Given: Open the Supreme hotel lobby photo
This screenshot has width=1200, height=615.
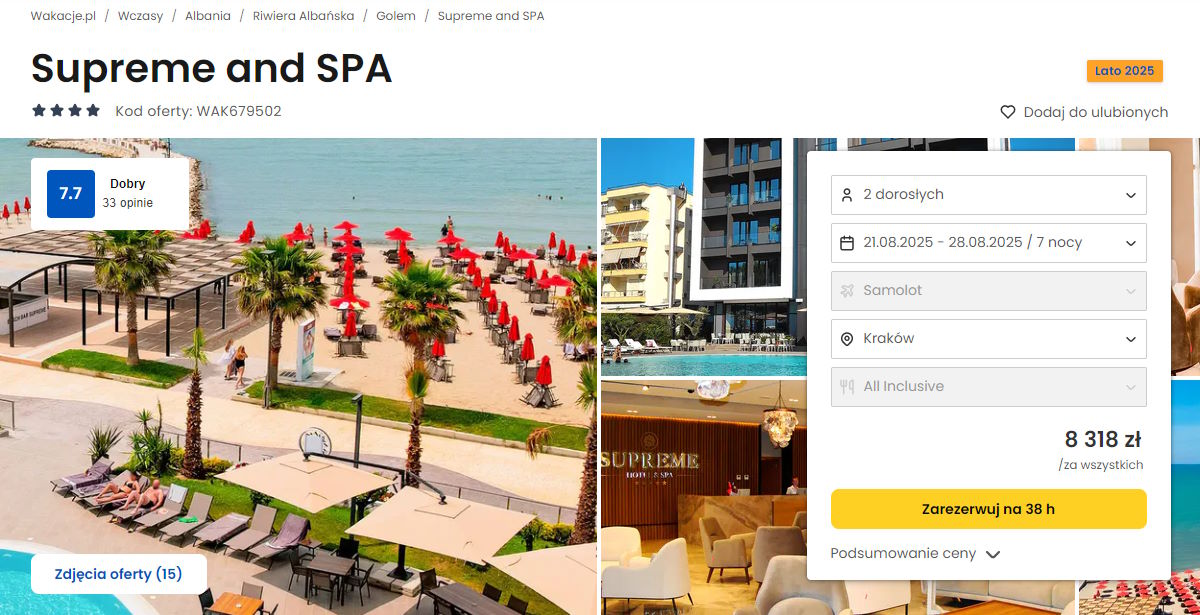Looking at the screenshot, I should (x=703, y=497).
